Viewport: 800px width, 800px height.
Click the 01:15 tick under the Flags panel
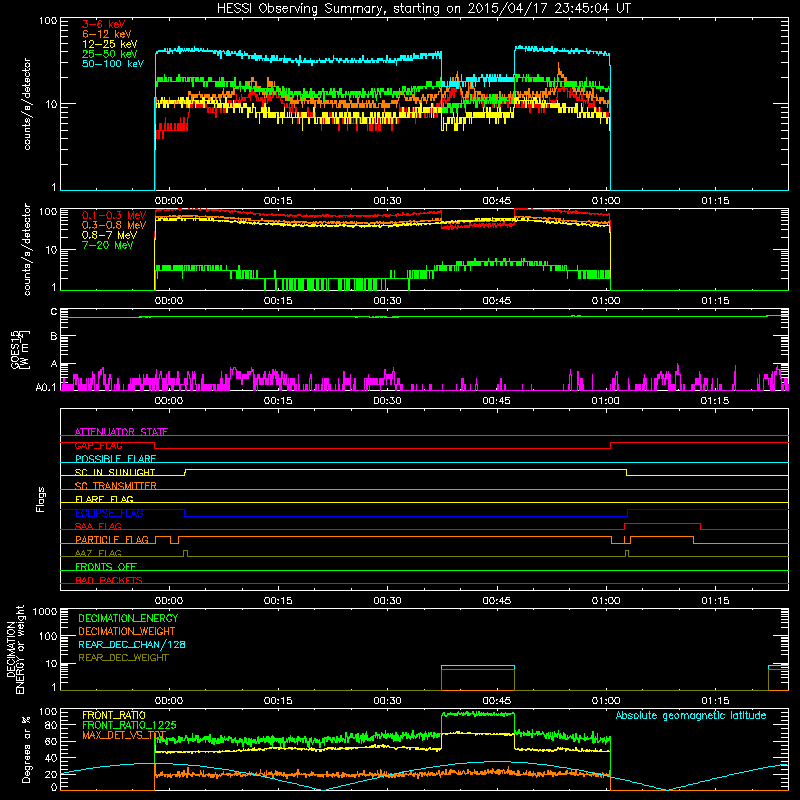point(715,601)
